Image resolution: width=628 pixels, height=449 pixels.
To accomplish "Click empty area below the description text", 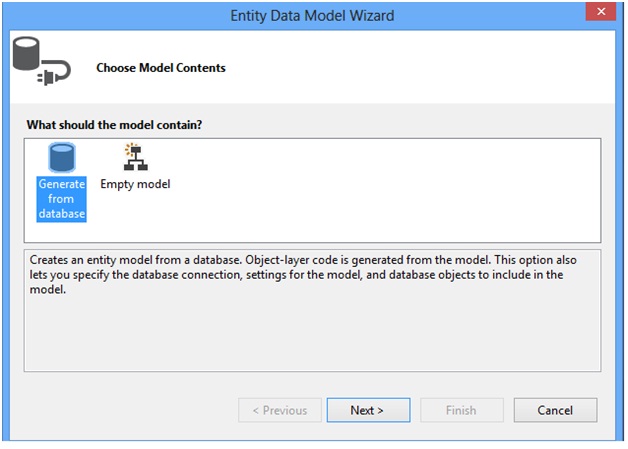I will (x=310, y=335).
